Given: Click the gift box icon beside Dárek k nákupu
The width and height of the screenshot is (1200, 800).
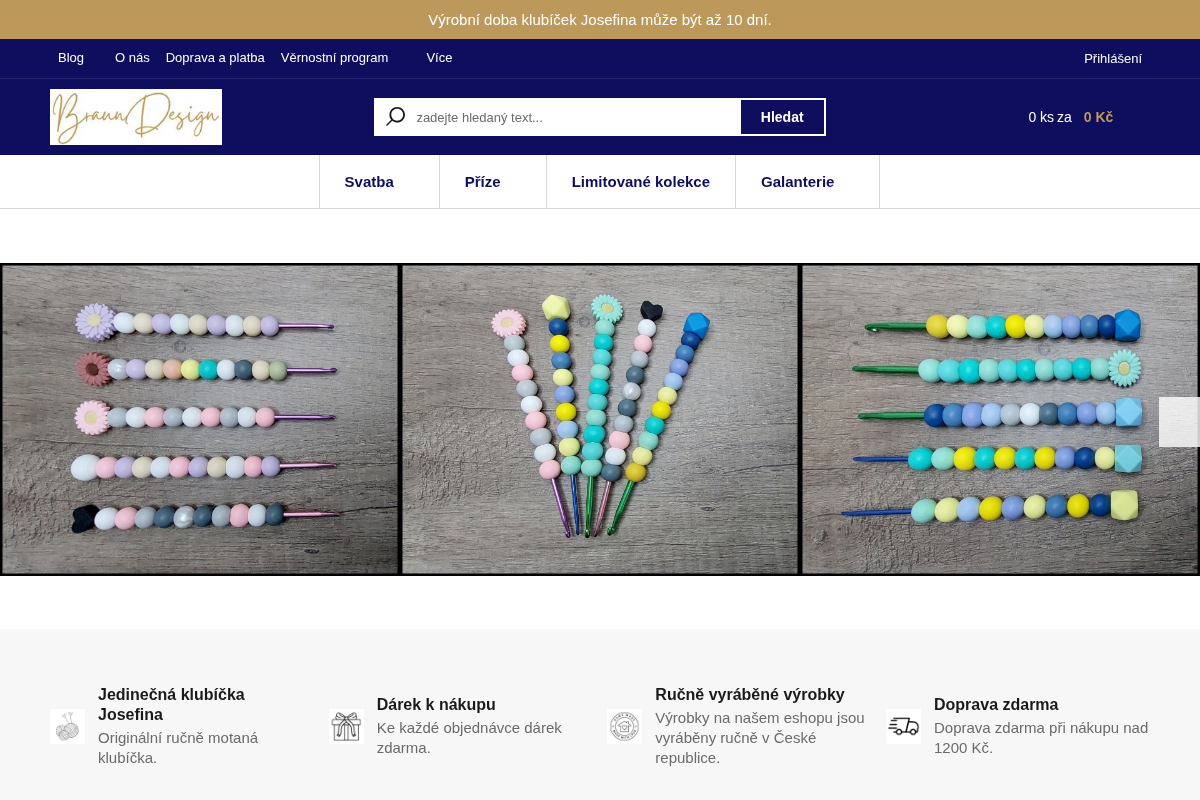Looking at the screenshot, I should (x=346, y=726).
